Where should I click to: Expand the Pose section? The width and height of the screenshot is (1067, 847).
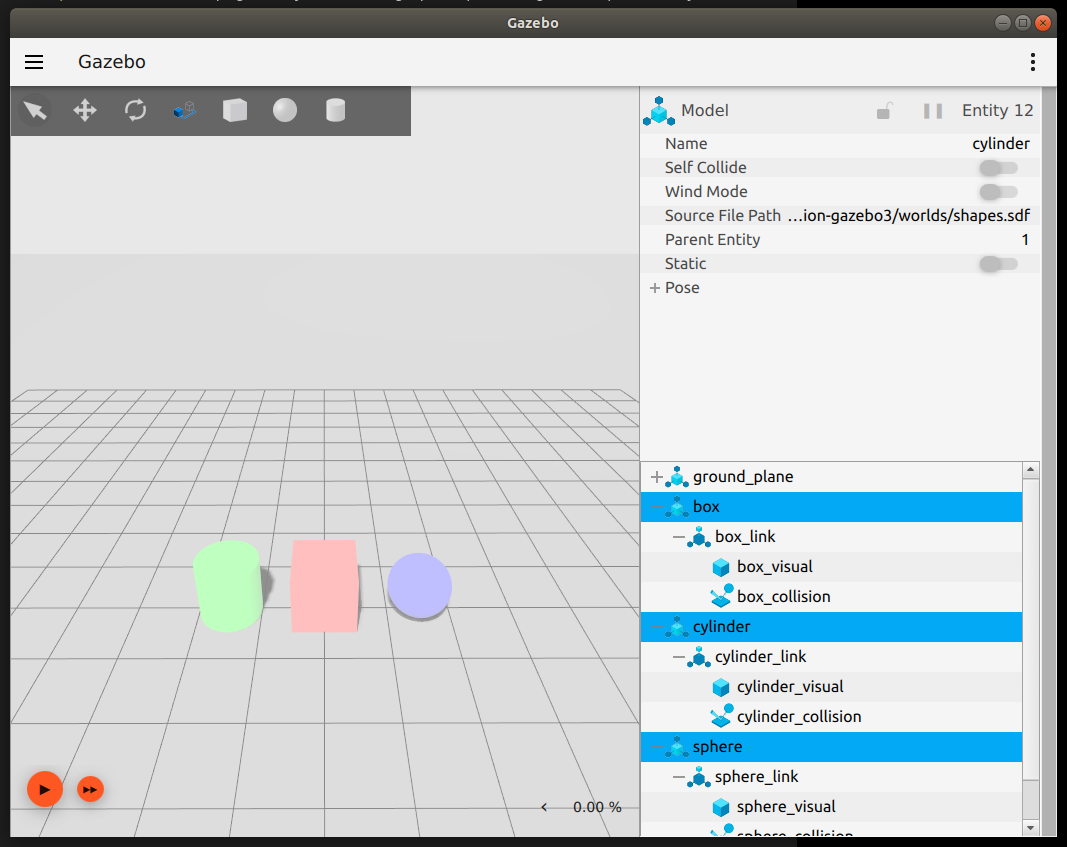coord(655,288)
